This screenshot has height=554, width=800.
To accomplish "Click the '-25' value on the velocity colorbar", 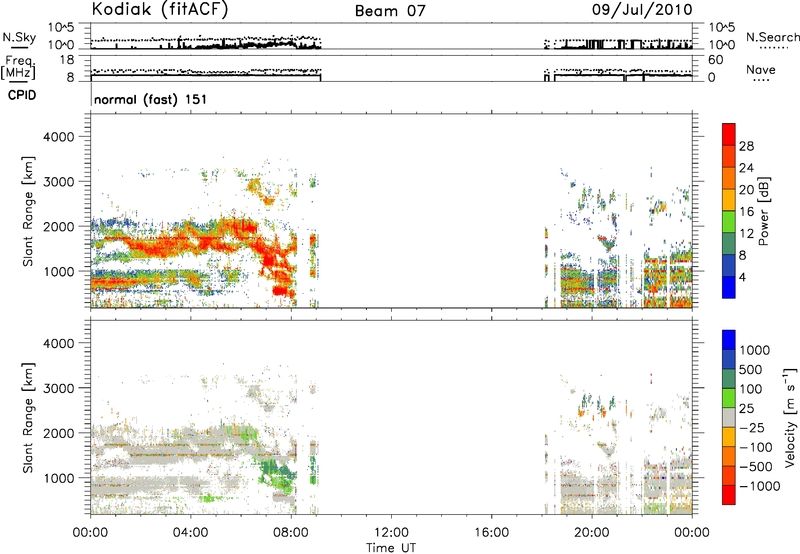I will click(752, 428).
